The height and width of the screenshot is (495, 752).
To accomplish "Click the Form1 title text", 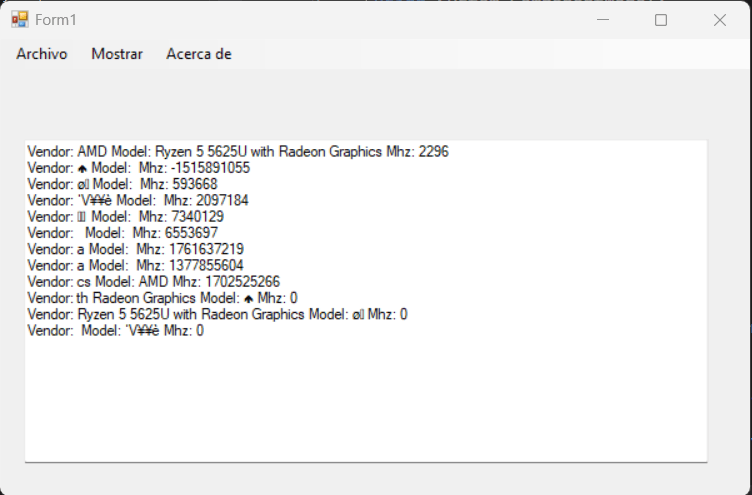I will (x=56, y=20).
